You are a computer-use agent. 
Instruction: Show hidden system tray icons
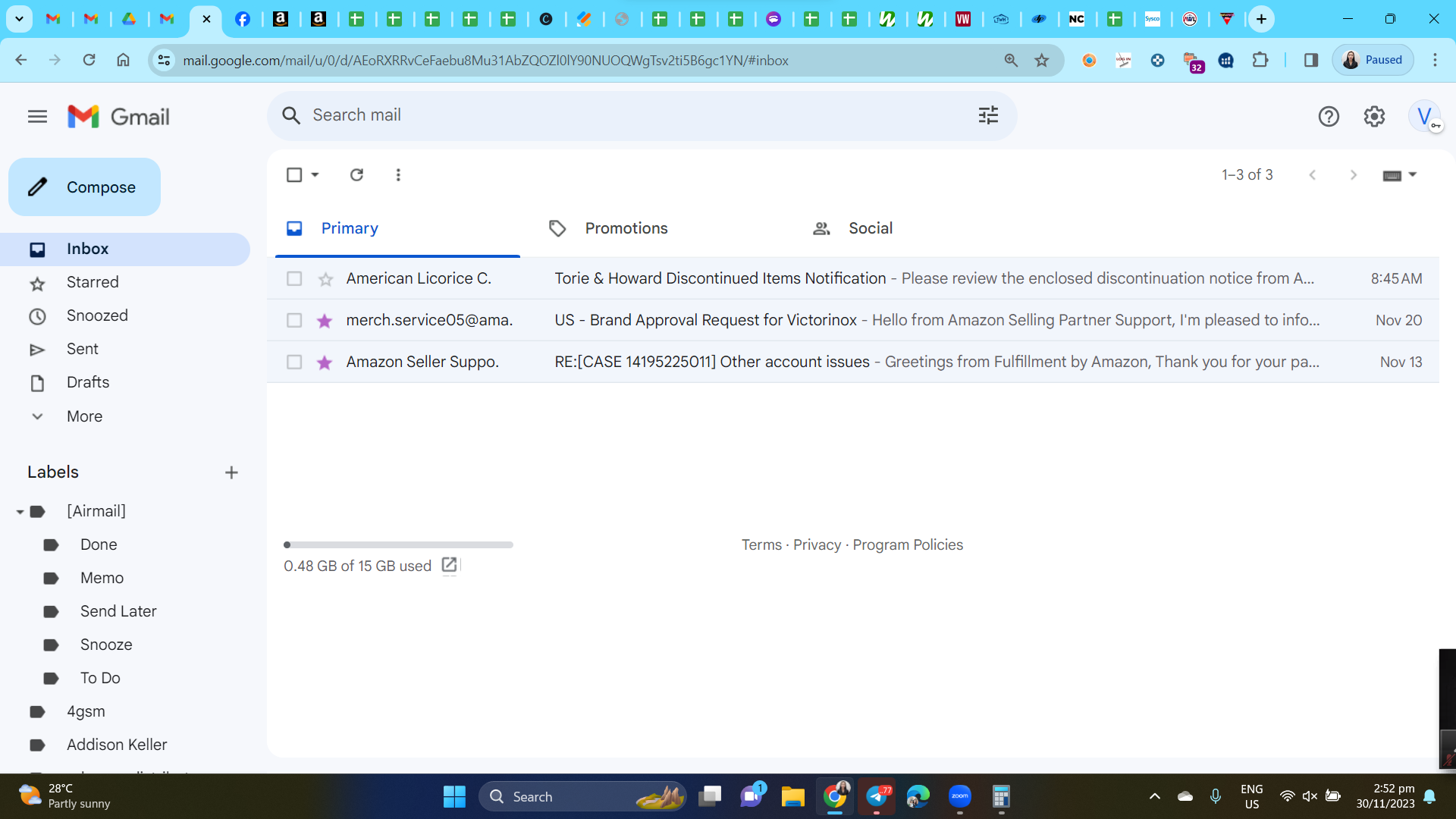click(1154, 797)
